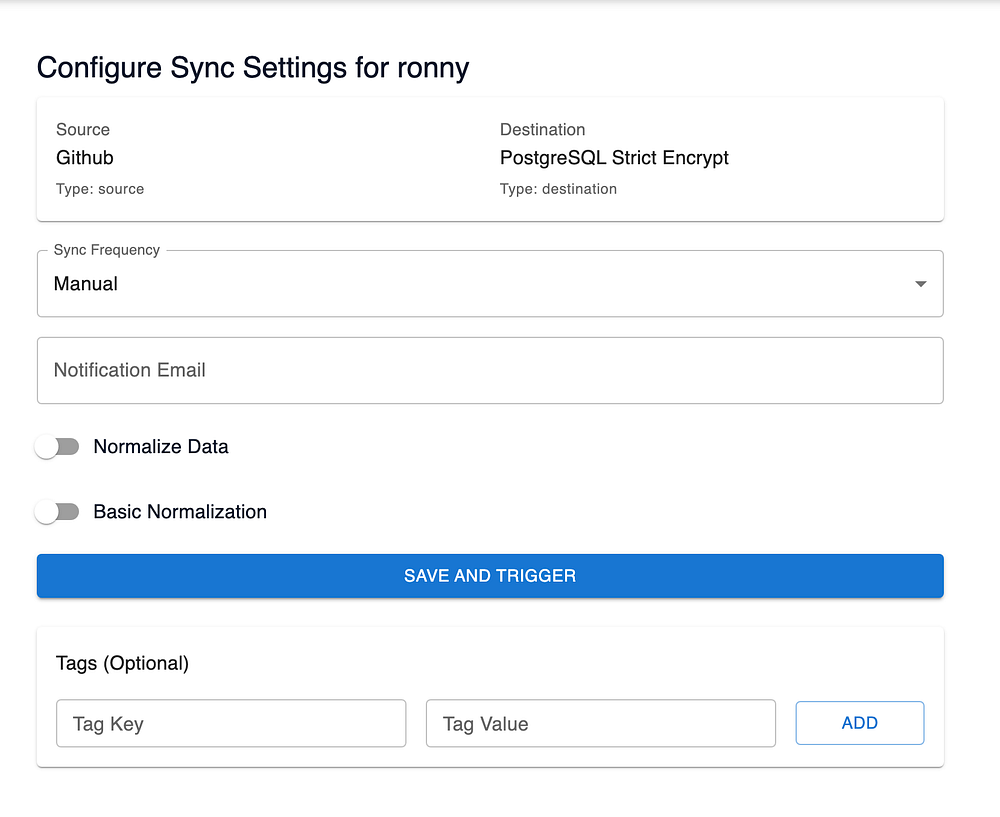
Task: Click the Source label in the card
Action: (83, 130)
